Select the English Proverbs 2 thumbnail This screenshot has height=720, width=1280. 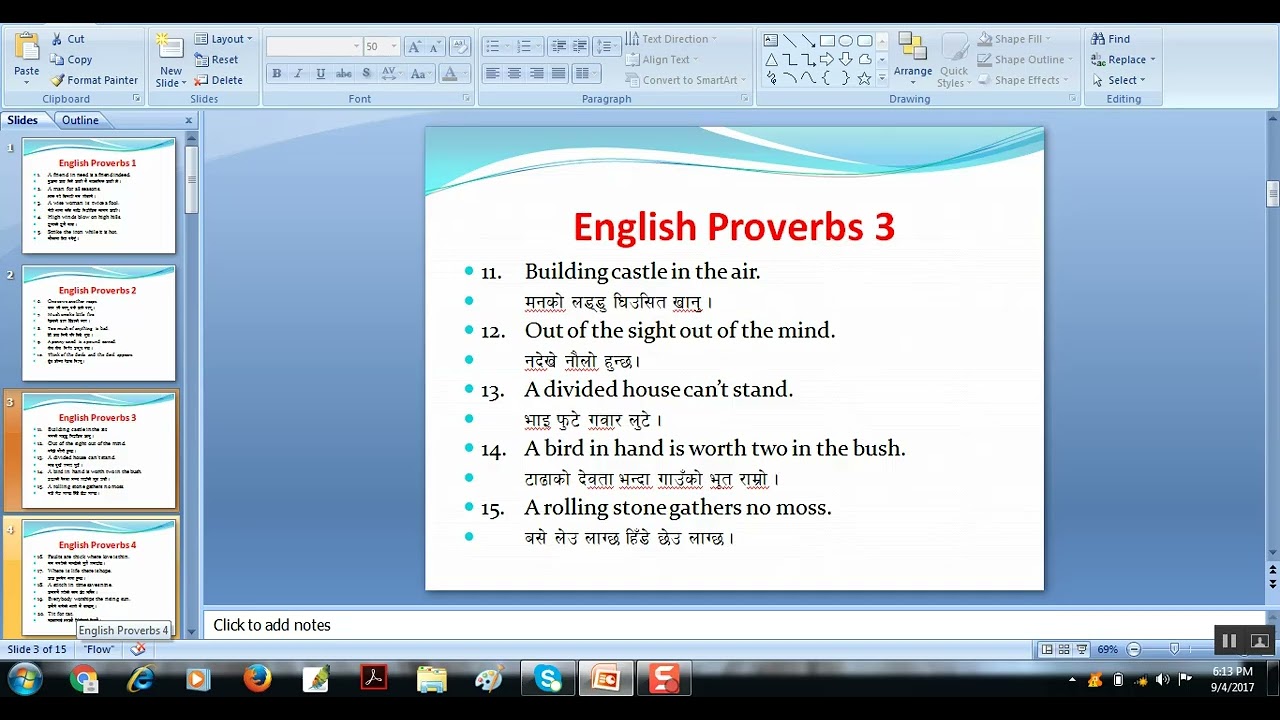coord(99,323)
